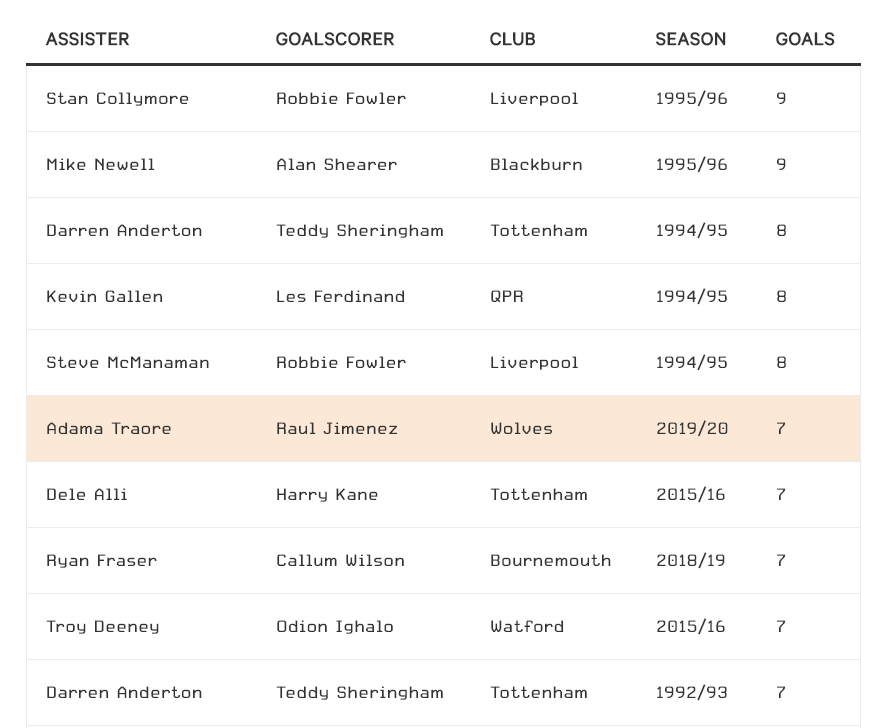The width and height of the screenshot is (888, 728).
Task: Click the ASSISTER column header
Action: [x=87, y=39]
